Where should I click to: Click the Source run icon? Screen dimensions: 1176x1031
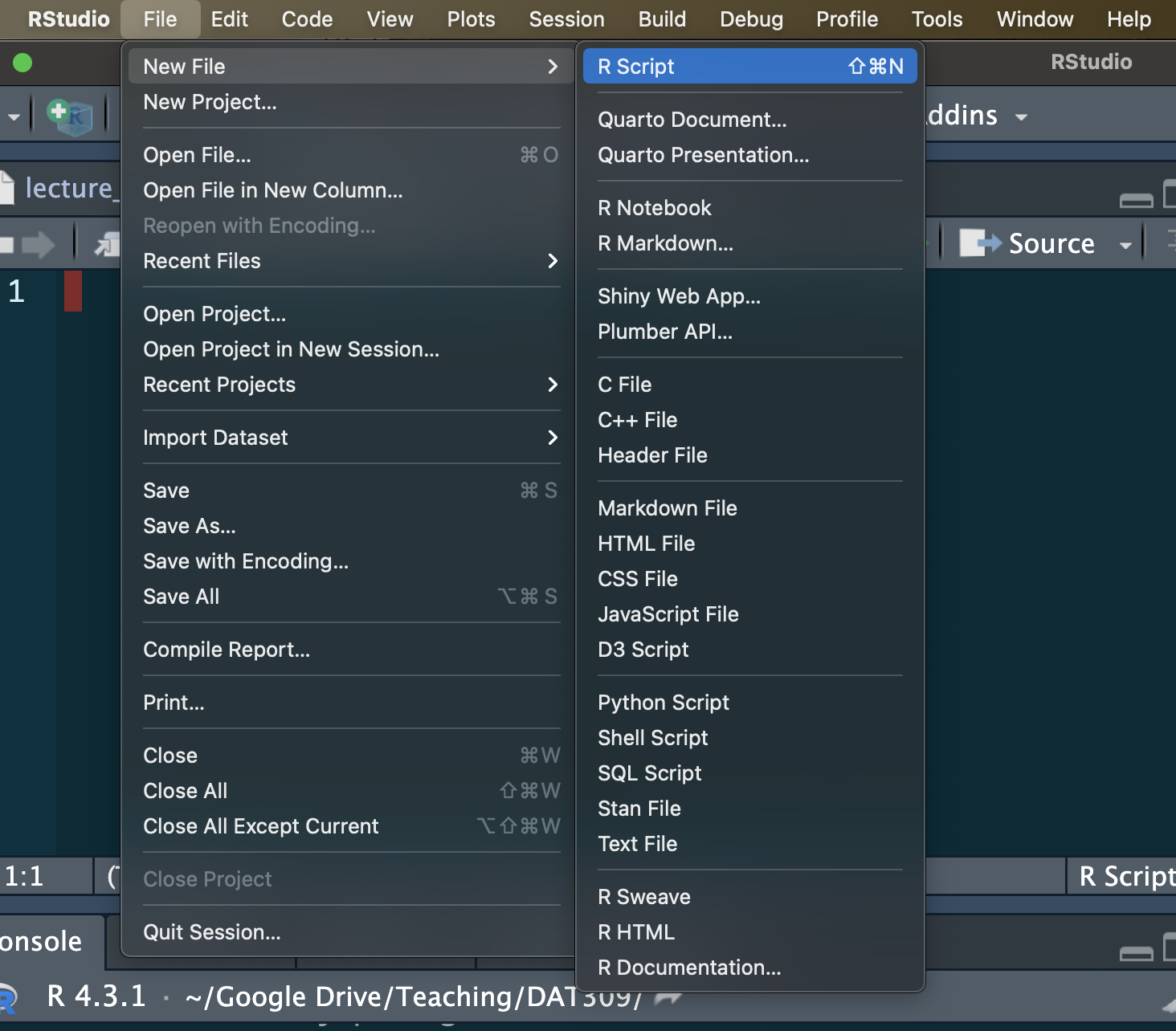point(980,242)
